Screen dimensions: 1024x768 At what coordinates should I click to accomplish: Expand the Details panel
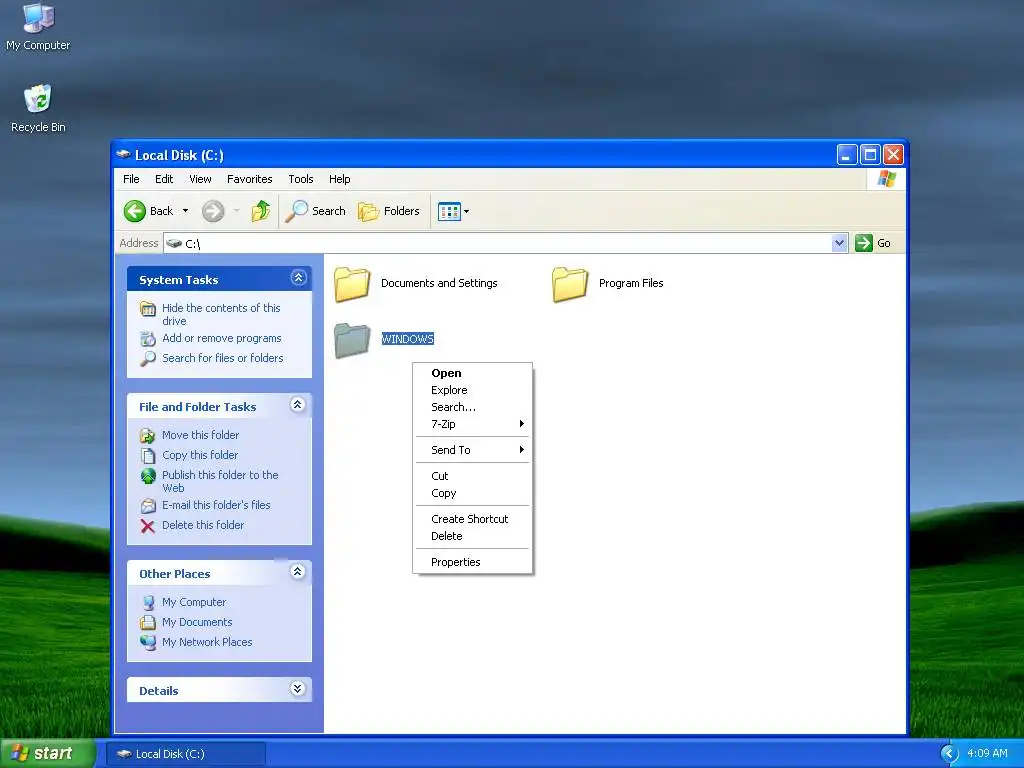pyautogui.click(x=298, y=689)
